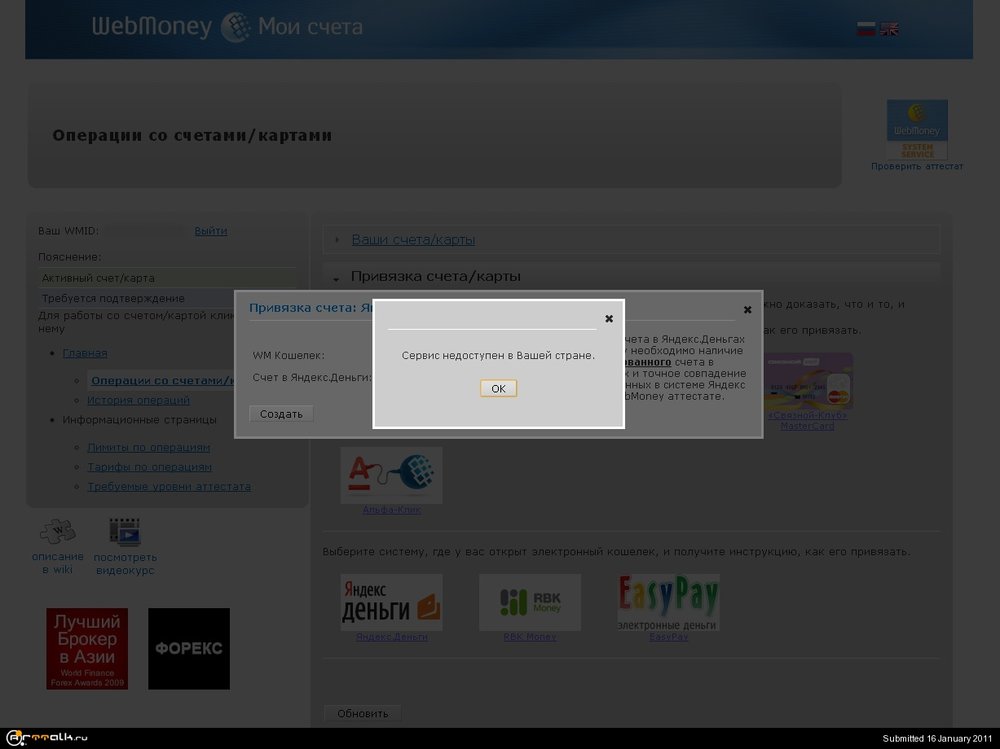This screenshot has height=749, width=1000.
Task: Open the Альфа-Клик link
Action: [392, 510]
